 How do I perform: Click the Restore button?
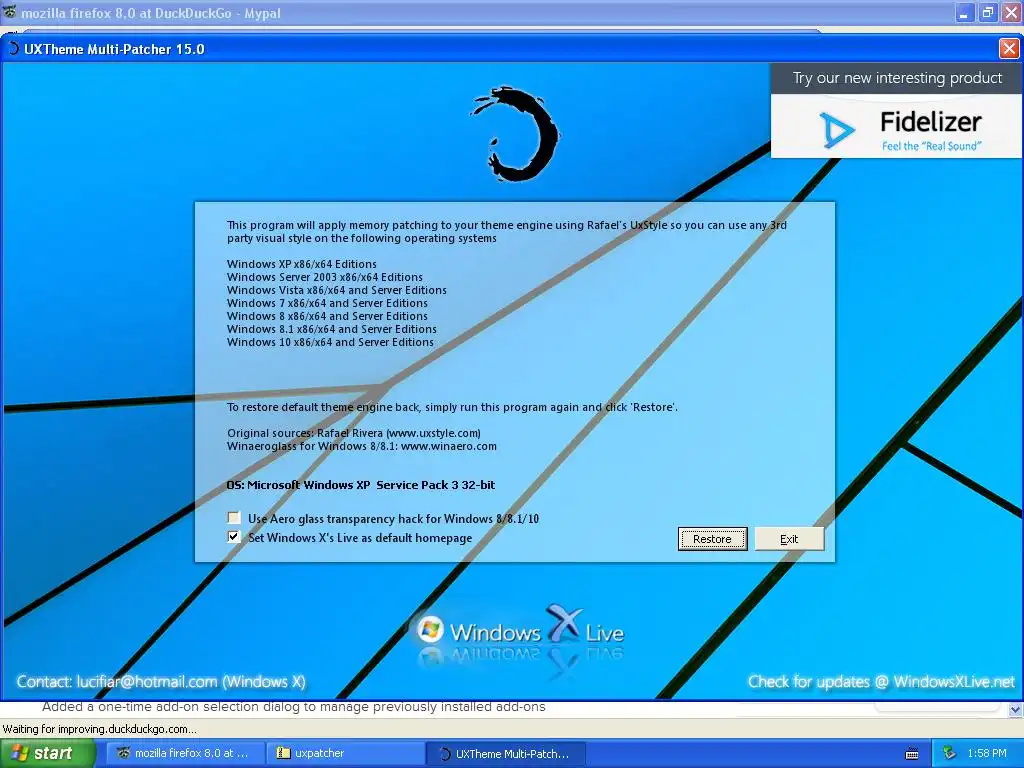[x=712, y=539]
